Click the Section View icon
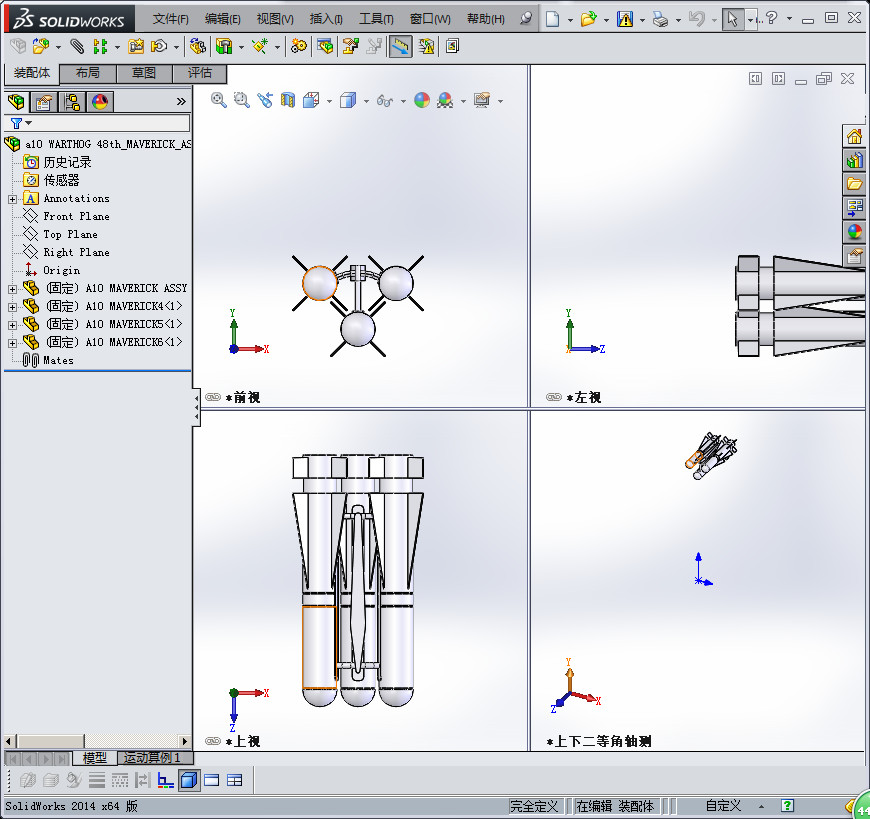This screenshot has height=819, width=870. coord(287,100)
